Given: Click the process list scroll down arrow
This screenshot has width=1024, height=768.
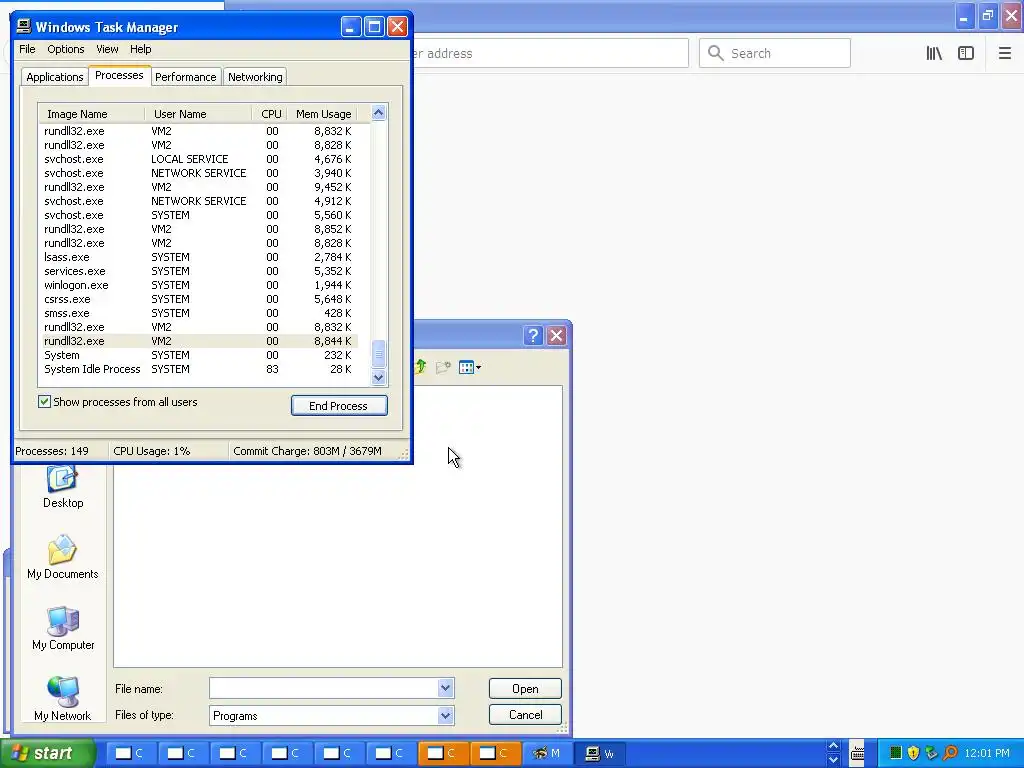Looking at the screenshot, I should (x=378, y=377).
